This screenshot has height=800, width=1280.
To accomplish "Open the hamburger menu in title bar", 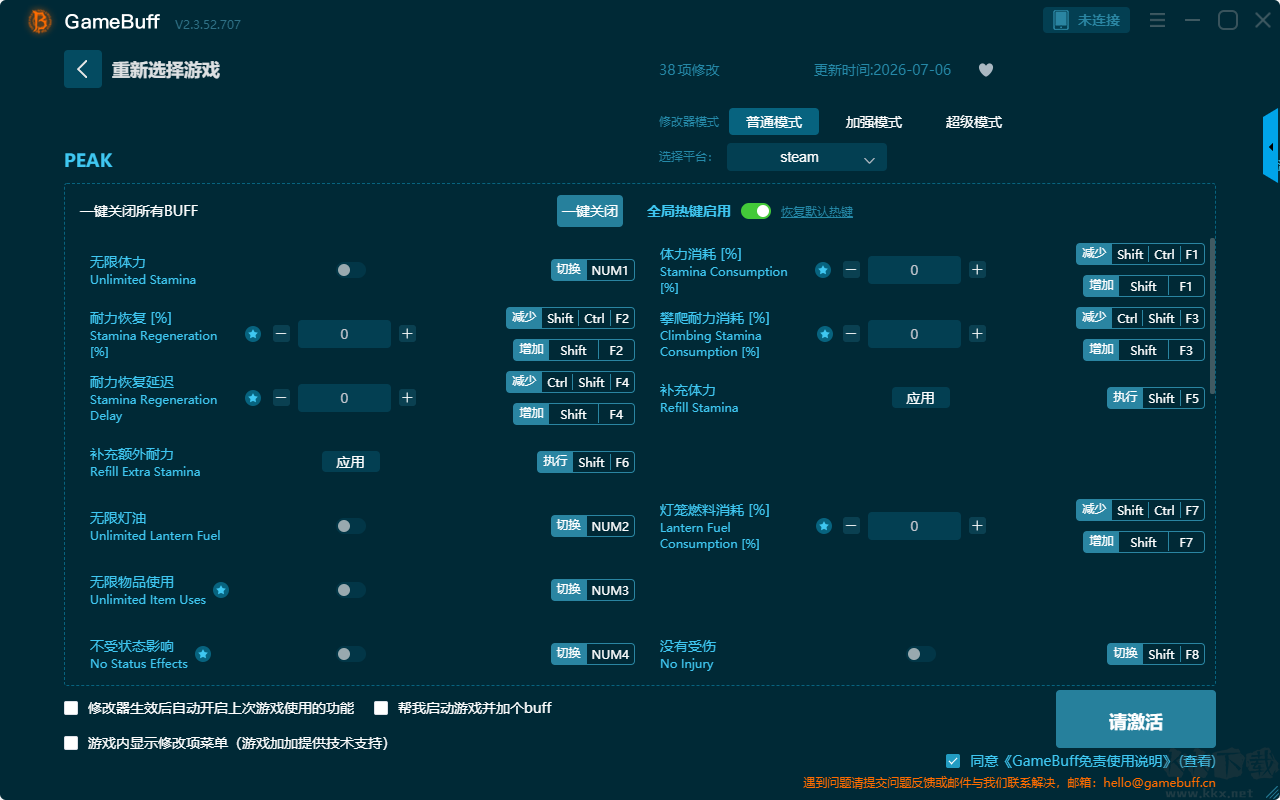I will [1157, 20].
